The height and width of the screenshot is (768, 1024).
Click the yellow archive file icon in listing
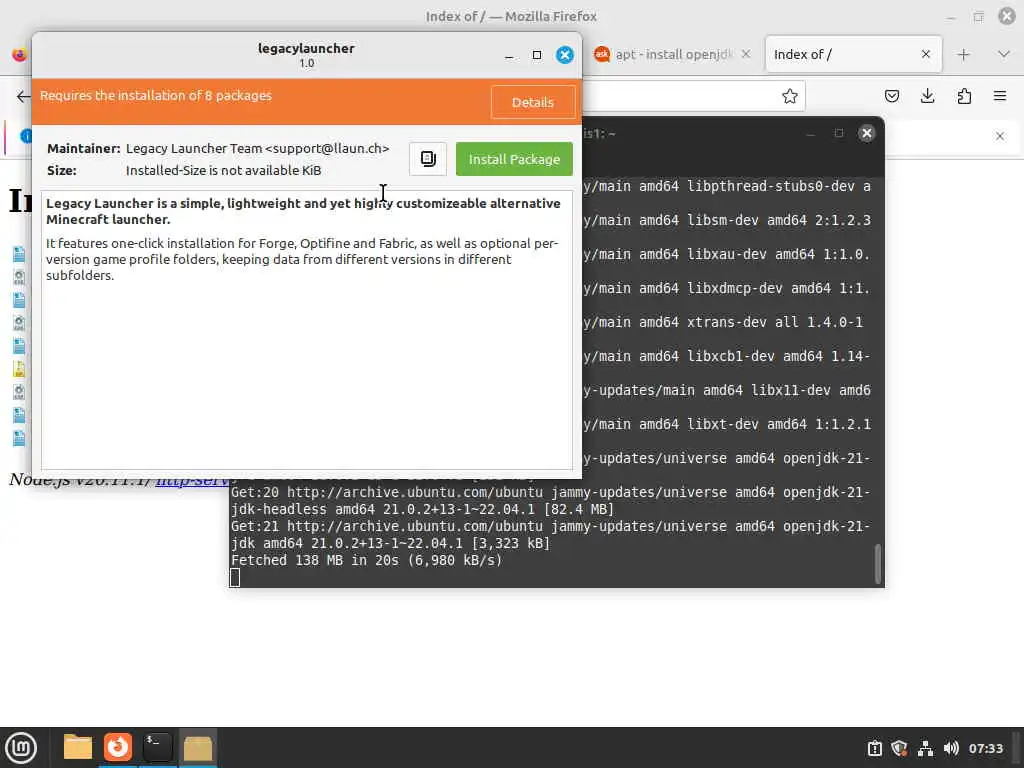(x=19, y=369)
